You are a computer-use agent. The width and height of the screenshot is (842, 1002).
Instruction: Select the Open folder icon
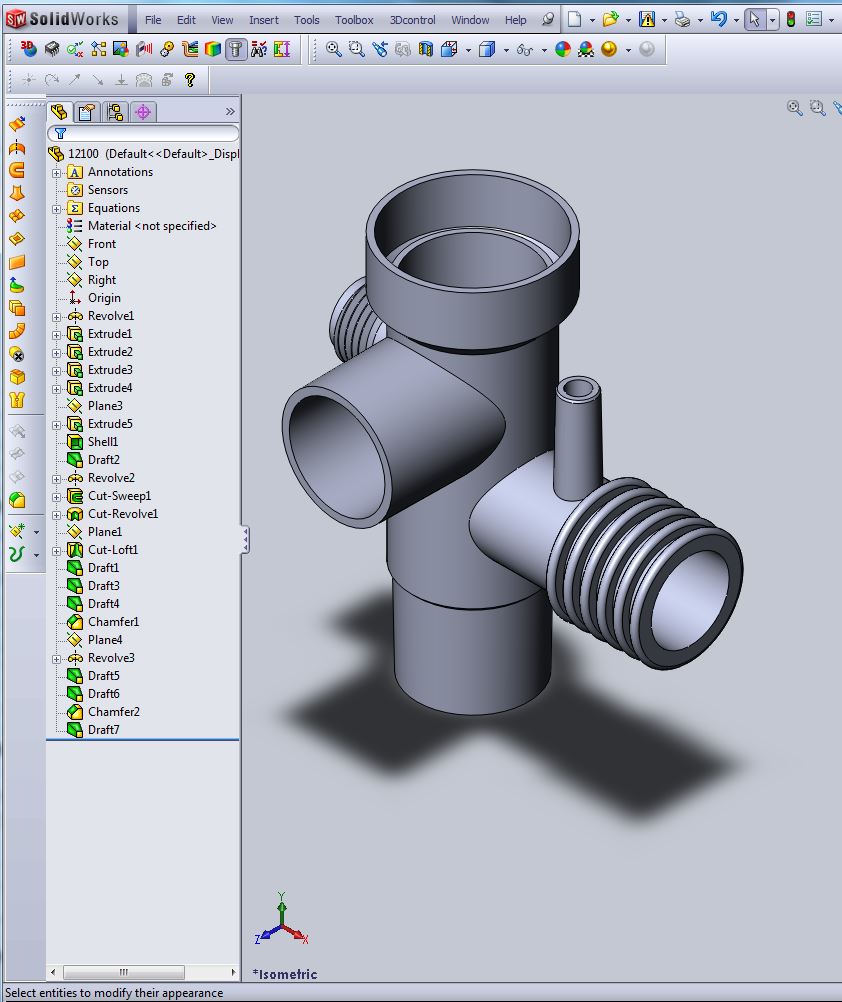[610, 19]
